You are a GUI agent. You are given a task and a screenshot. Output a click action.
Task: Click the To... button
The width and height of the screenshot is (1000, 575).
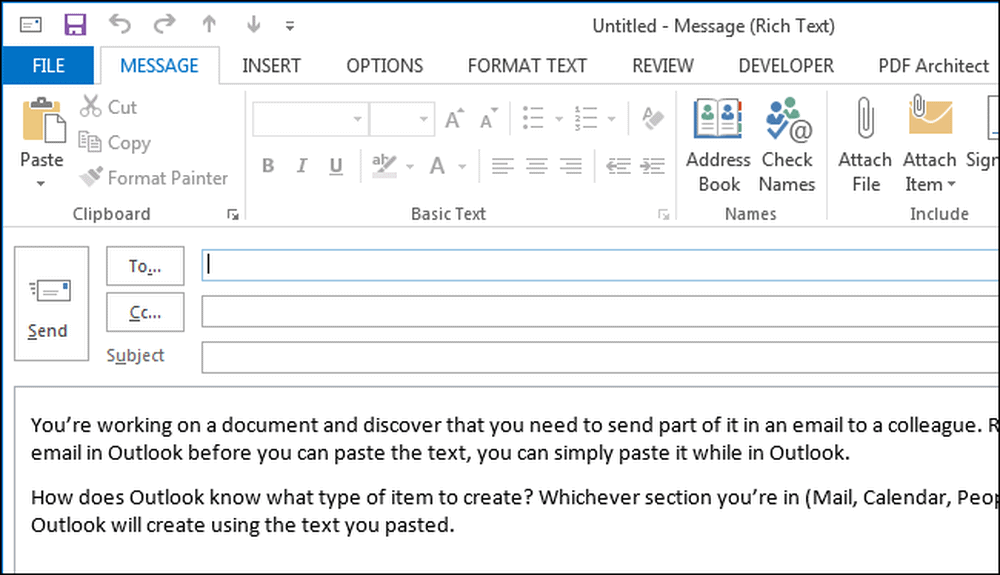coord(145,266)
